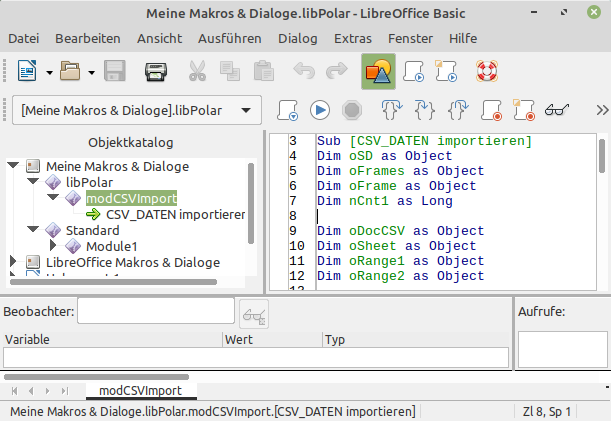Expand the Module1 tree node
Screen dimensions: 611x421
(x=53, y=245)
